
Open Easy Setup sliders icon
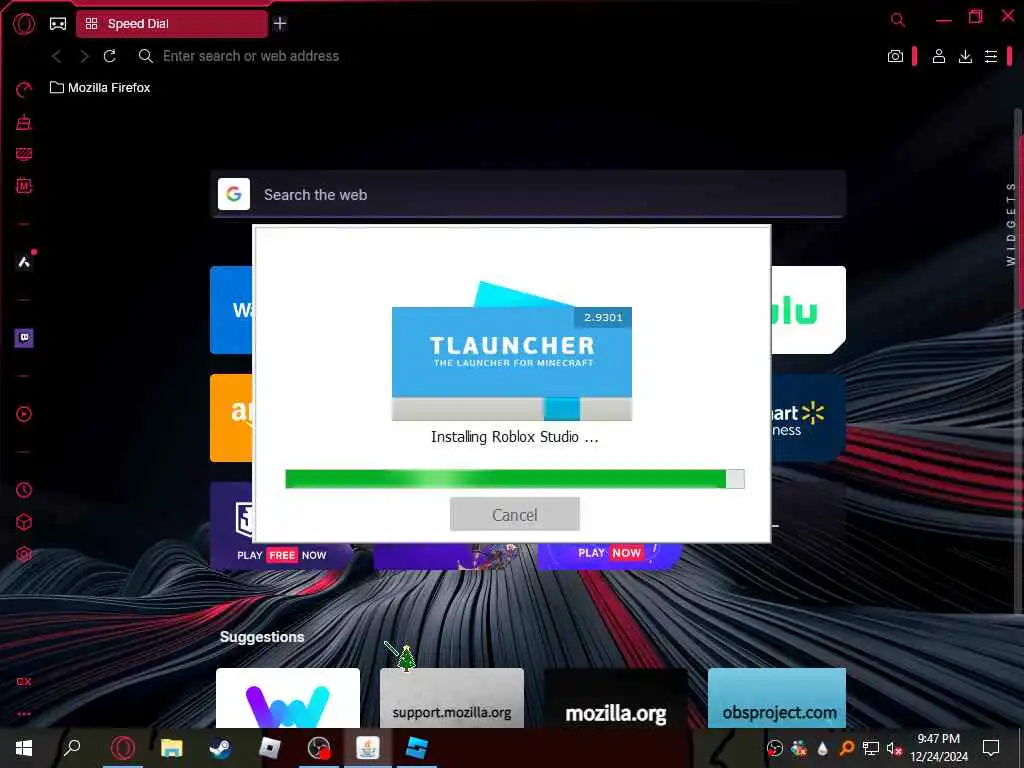pyautogui.click(x=991, y=56)
